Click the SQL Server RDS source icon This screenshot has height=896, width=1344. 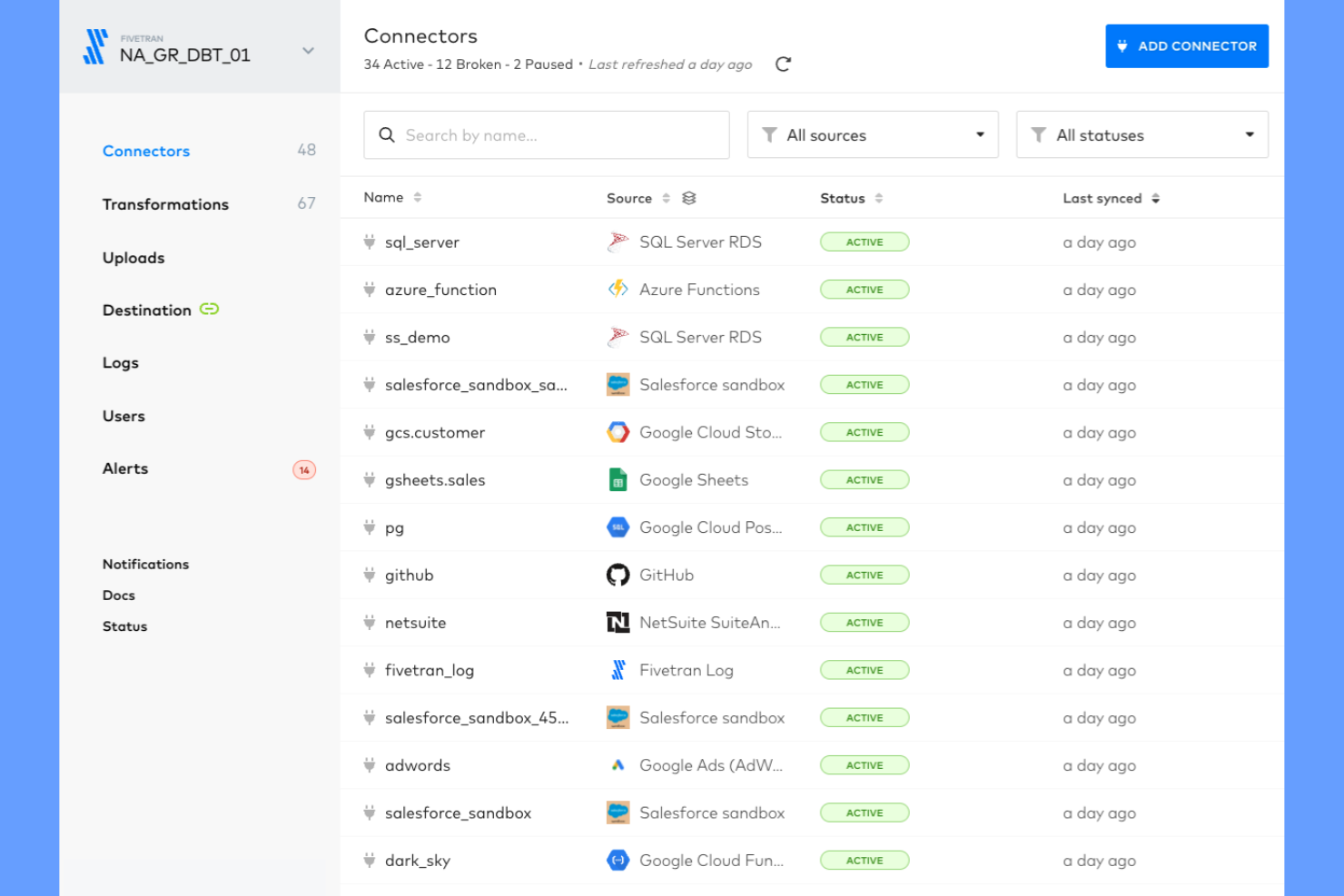click(618, 241)
